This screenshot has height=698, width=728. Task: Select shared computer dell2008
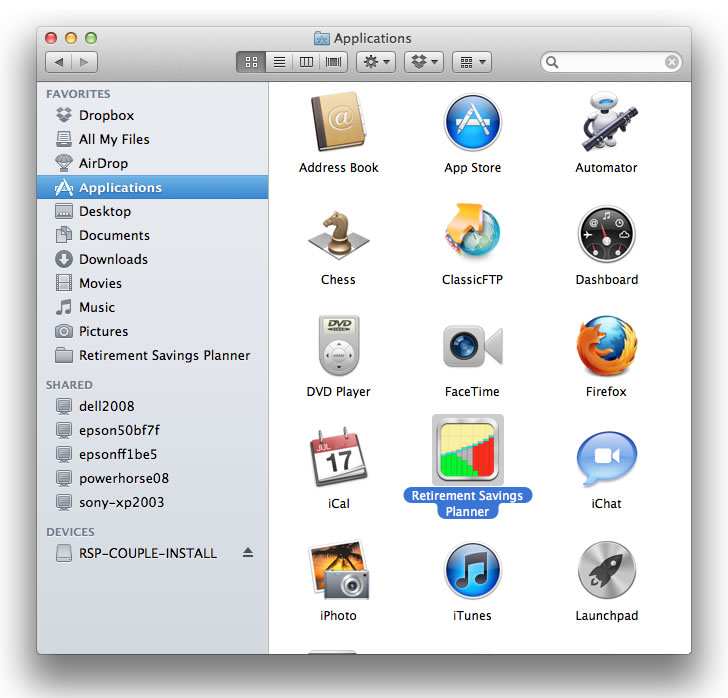point(152,406)
